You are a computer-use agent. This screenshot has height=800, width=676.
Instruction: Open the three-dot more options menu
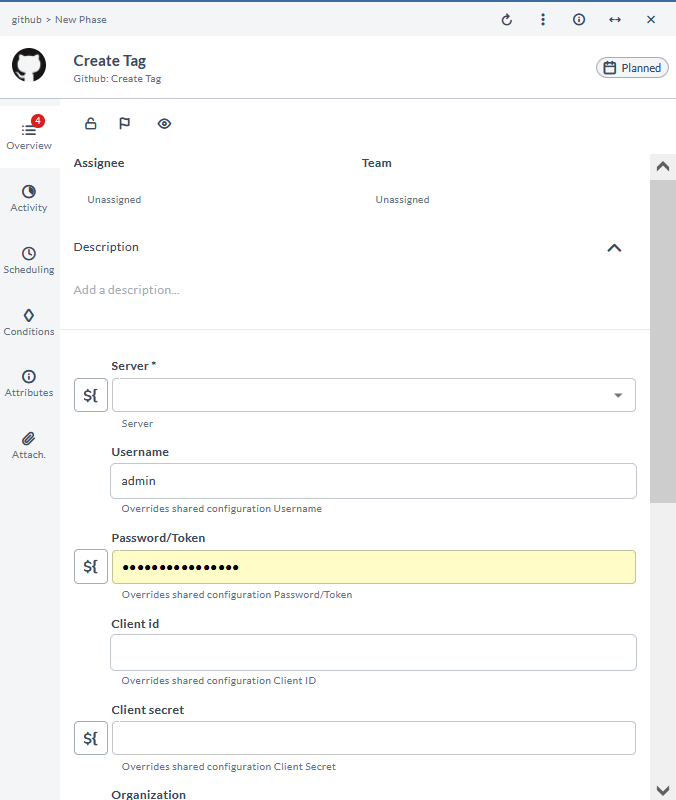[543, 20]
